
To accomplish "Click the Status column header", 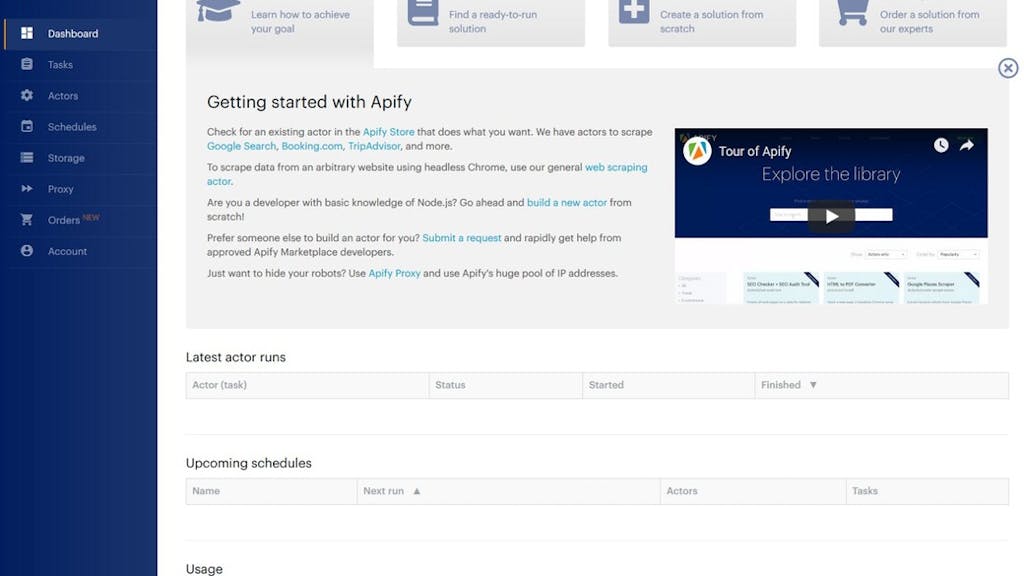I will tap(505, 385).
